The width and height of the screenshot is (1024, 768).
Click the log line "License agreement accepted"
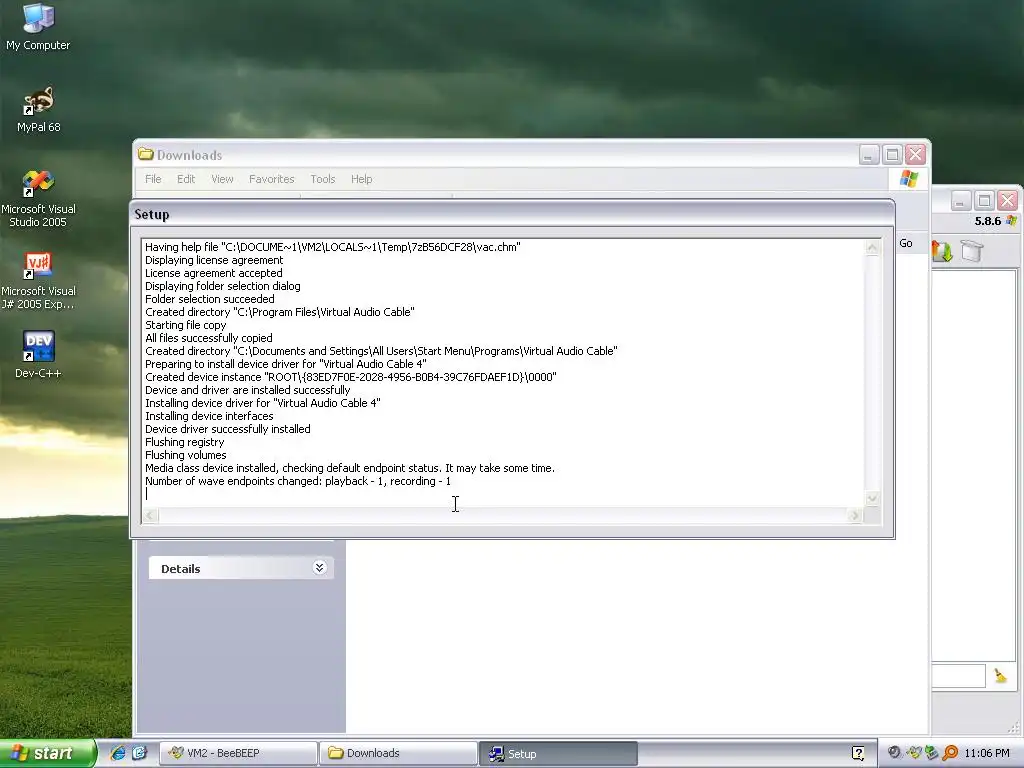pos(214,273)
